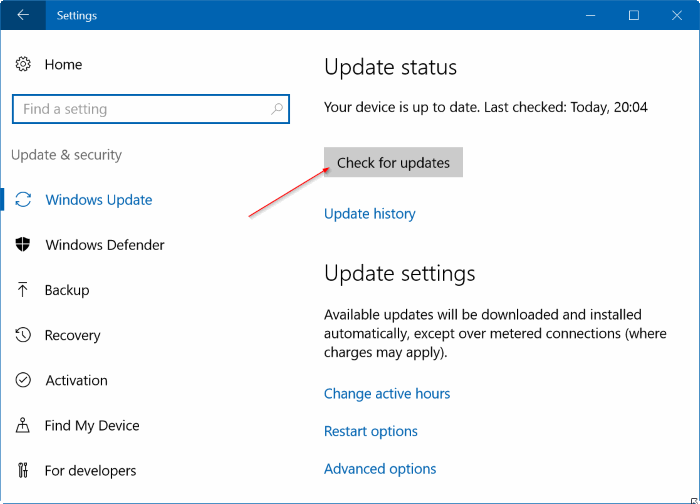Click the Windows Update sync icon
The width and height of the screenshot is (700, 504).
tap(23, 200)
